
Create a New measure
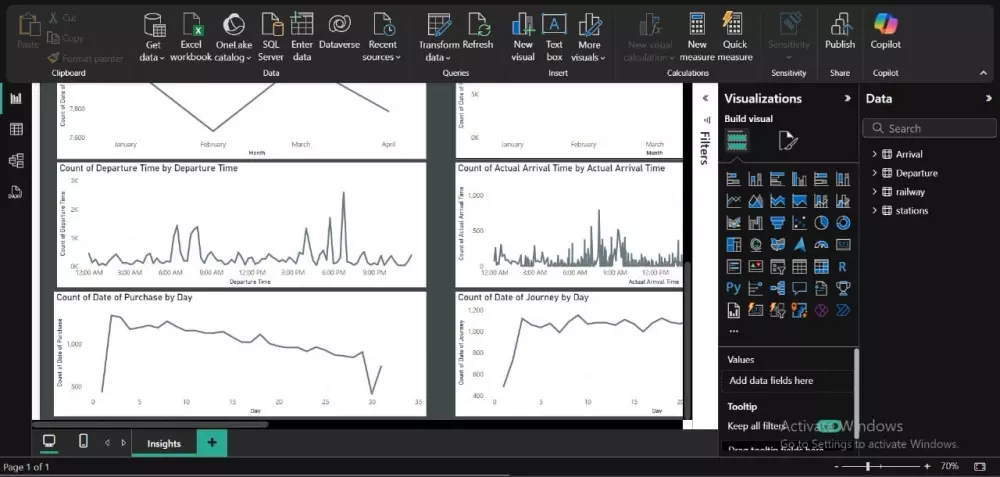point(697,38)
